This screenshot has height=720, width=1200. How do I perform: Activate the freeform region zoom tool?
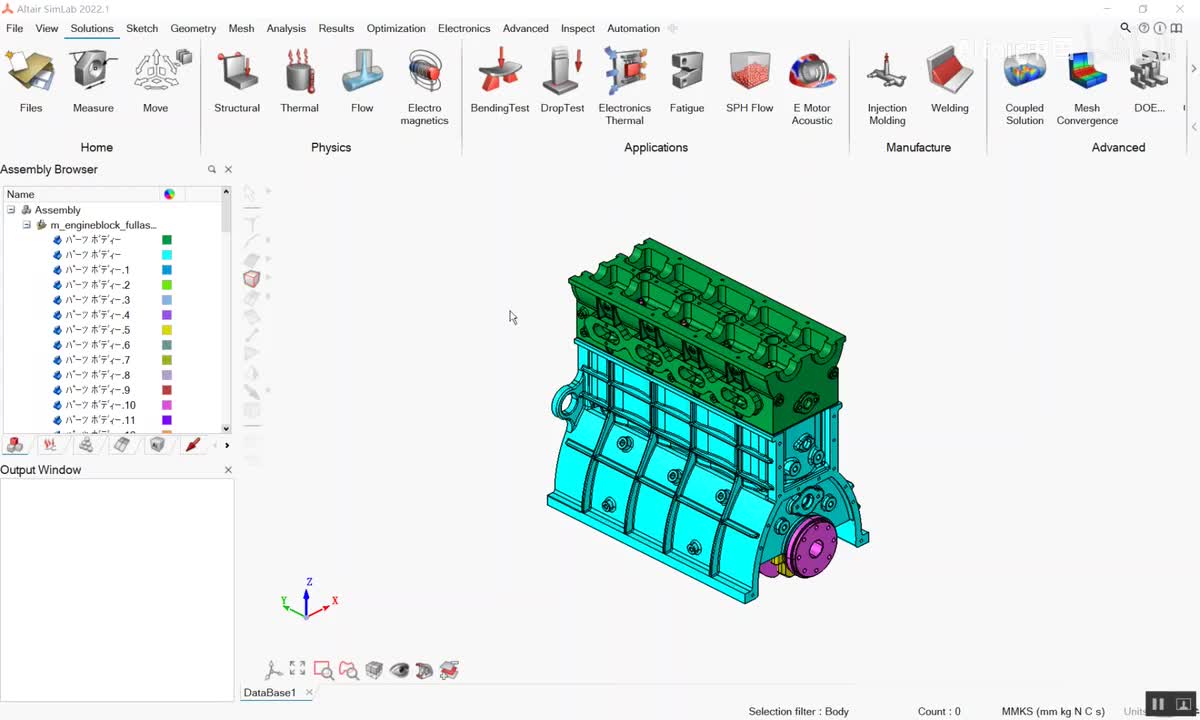pos(348,670)
